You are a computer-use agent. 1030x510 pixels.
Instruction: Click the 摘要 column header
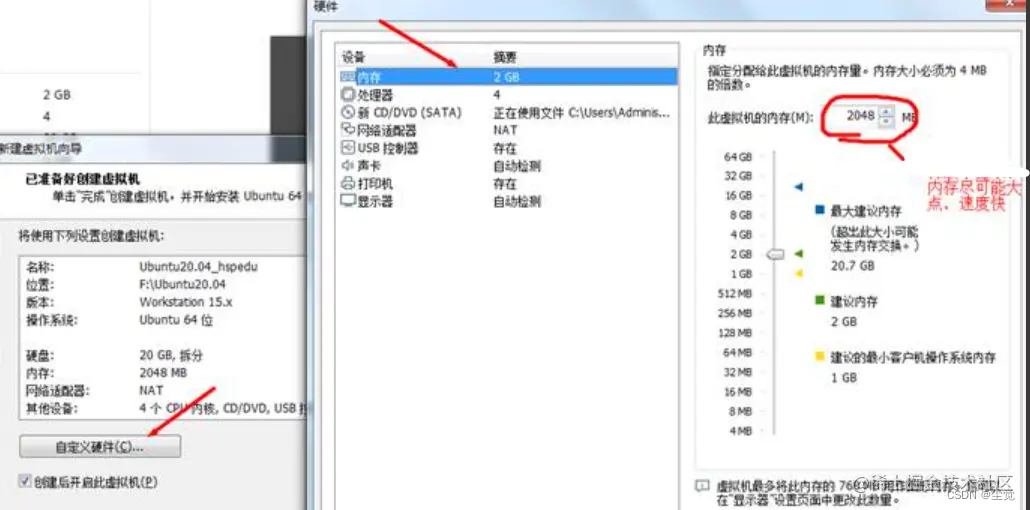504,58
